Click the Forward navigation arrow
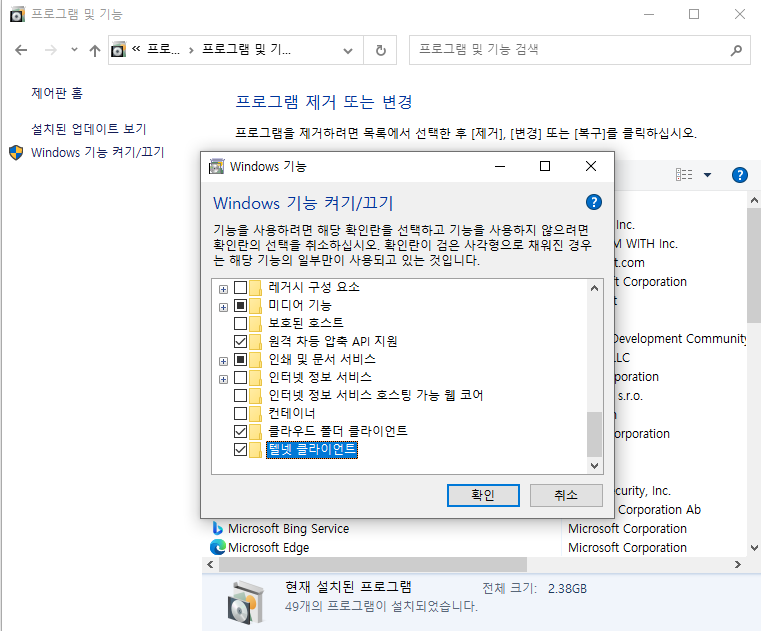Screen dimensions: 761x631 tap(50, 50)
